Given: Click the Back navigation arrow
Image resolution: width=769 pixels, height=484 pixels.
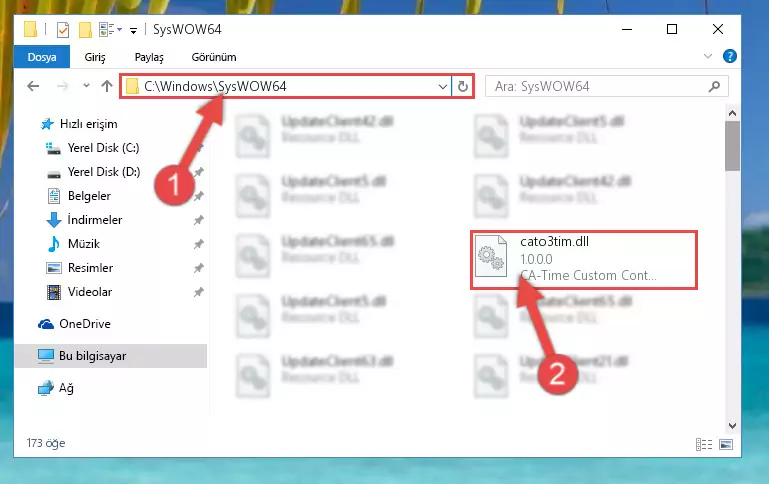Looking at the screenshot, I should tap(33, 86).
